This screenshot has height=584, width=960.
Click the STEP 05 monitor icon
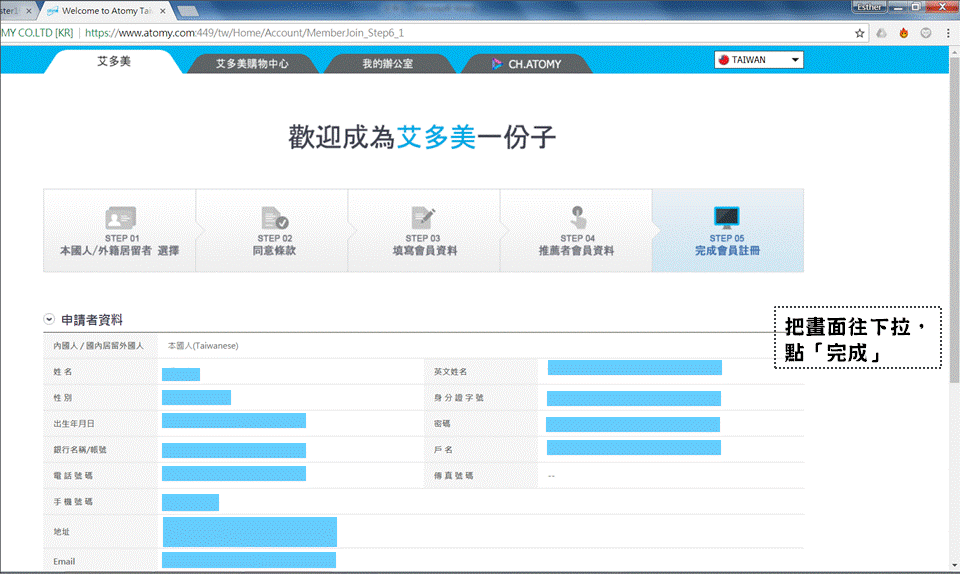[727, 217]
